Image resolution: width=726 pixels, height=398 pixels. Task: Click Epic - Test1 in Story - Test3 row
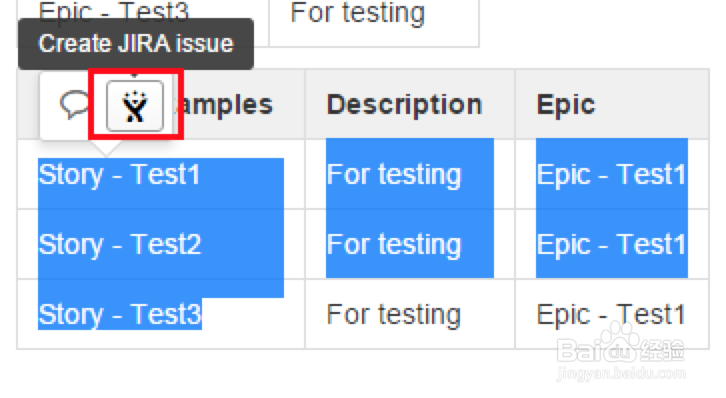(x=611, y=315)
